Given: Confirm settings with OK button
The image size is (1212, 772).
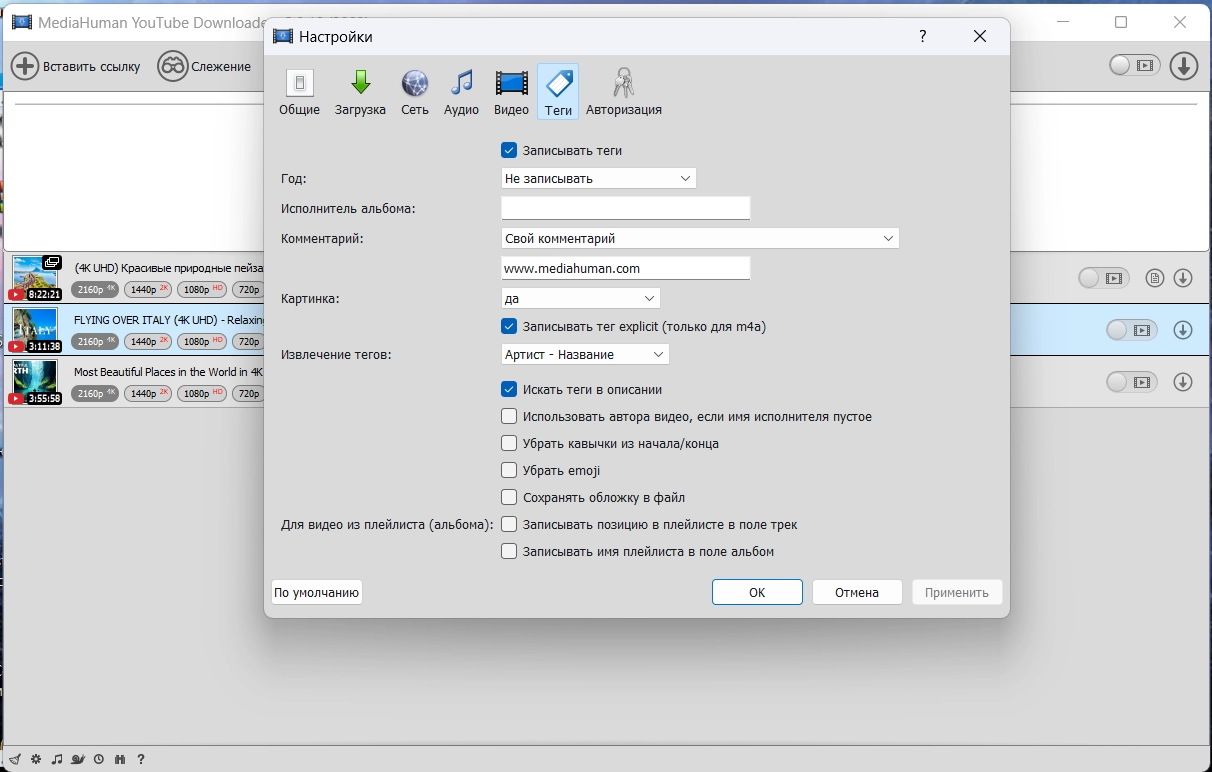Looking at the screenshot, I should (757, 592).
